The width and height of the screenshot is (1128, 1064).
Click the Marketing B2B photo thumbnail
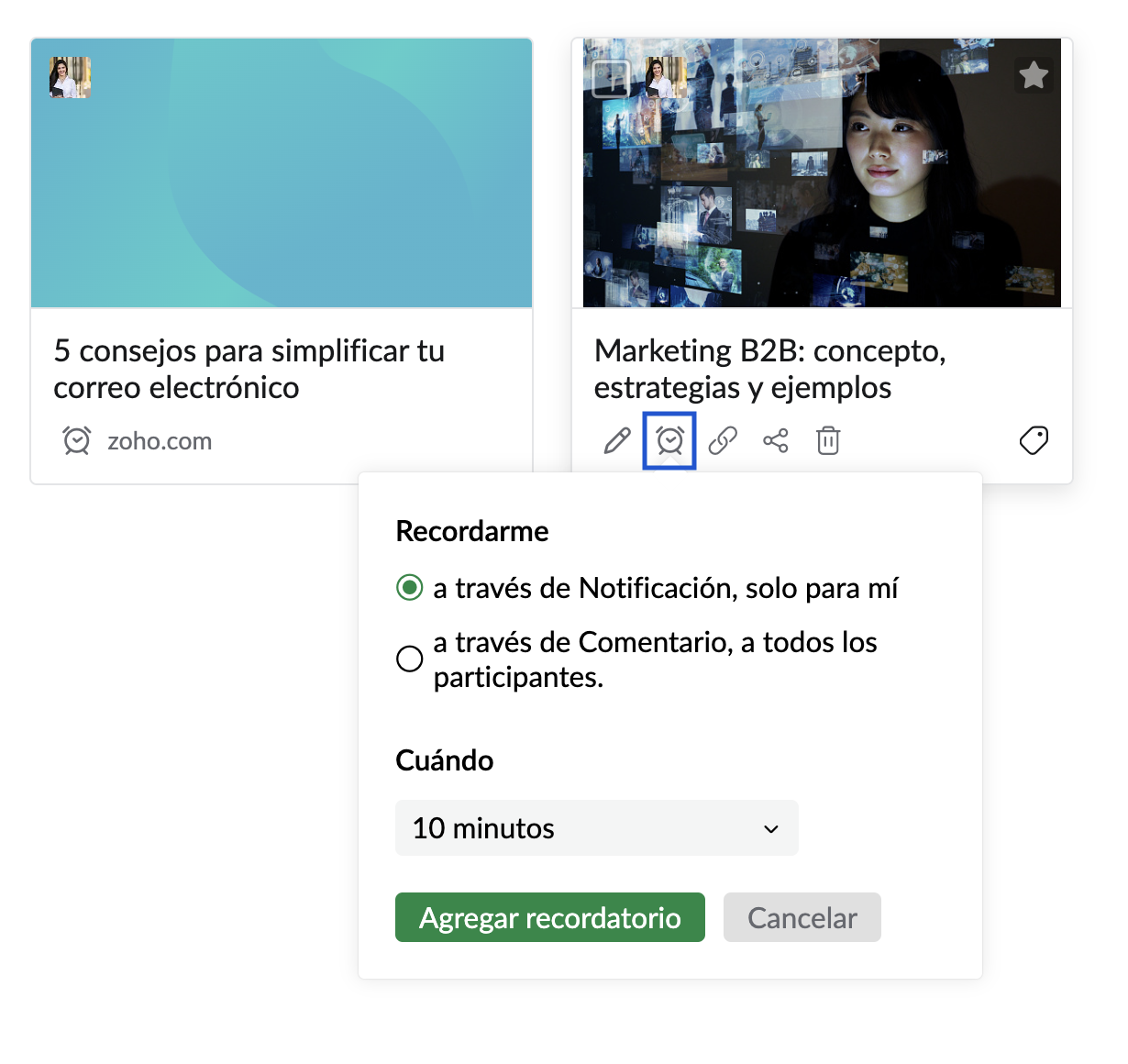tap(822, 173)
